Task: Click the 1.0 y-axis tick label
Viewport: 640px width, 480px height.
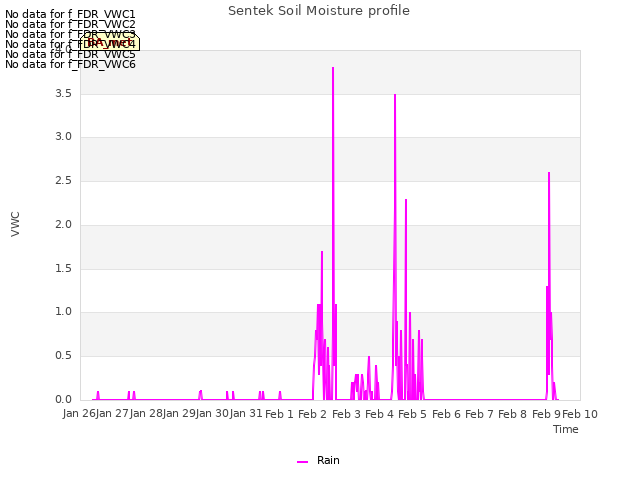Action: [x=63, y=312]
